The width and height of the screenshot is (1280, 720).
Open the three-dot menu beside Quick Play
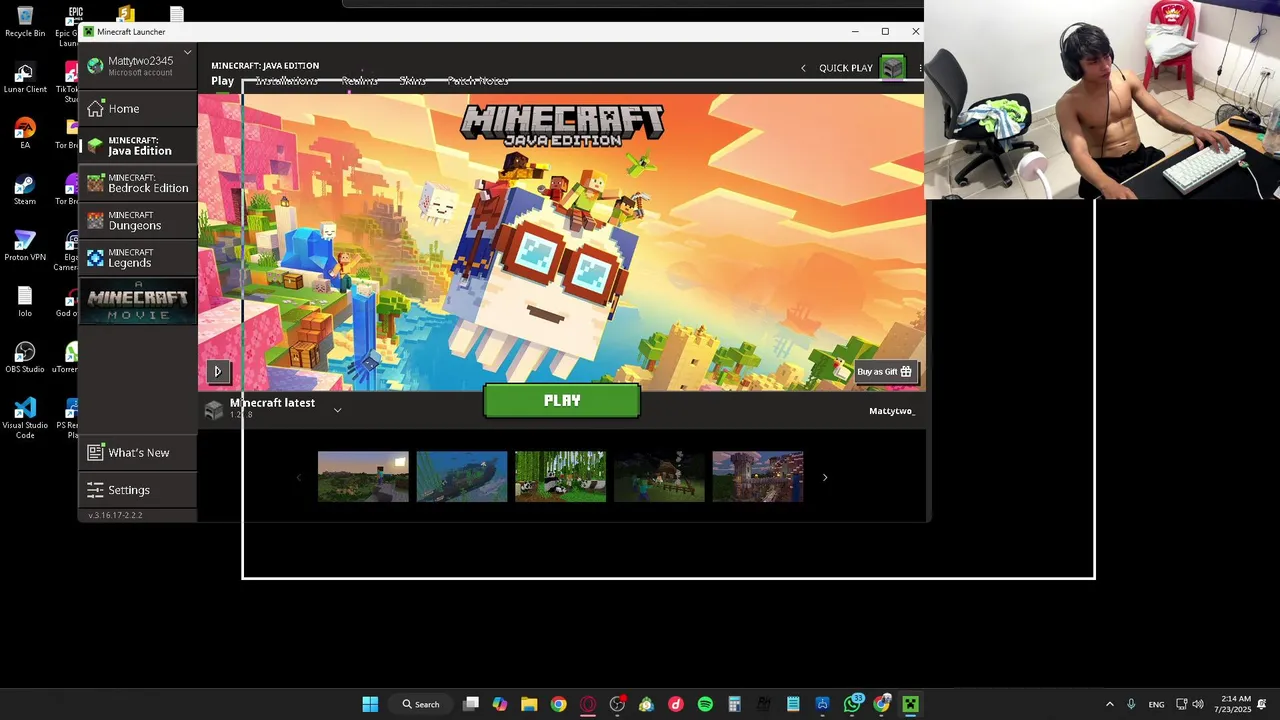coord(920,68)
